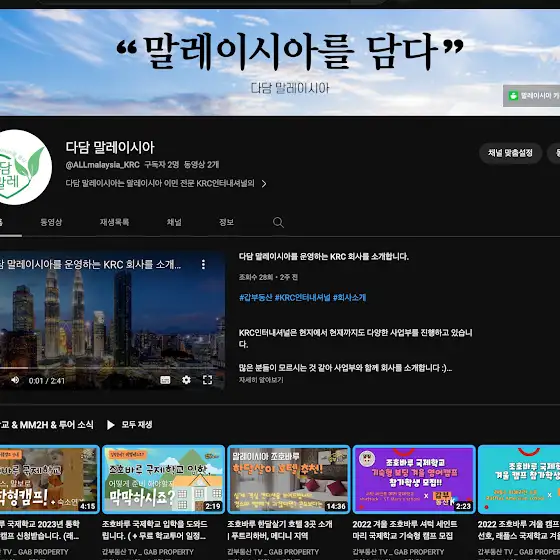Open the featured video settings gear
Image resolution: width=560 pixels, height=560 pixels.
186,380
